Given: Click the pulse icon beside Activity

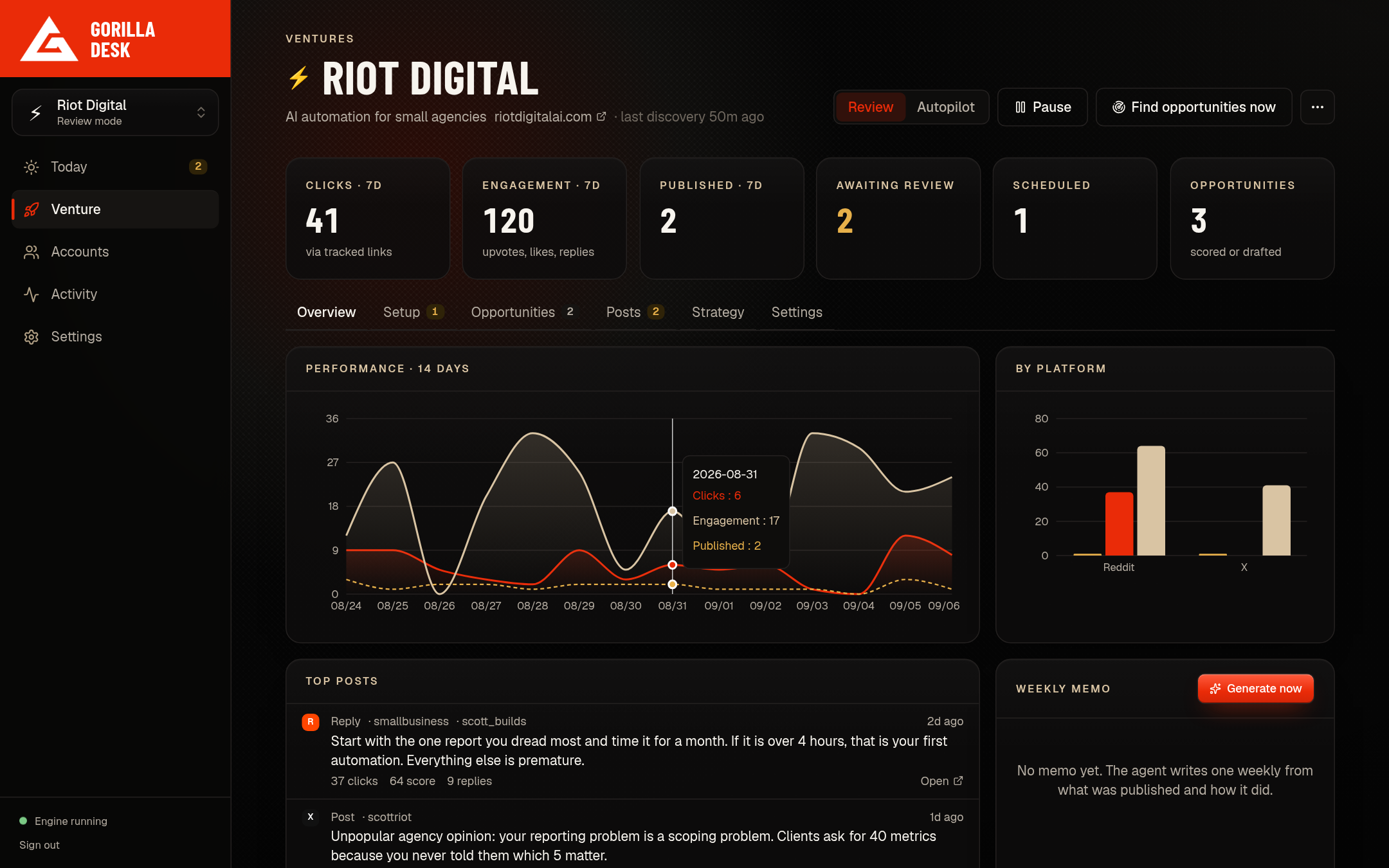Looking at the screenshot, I should [x=31, y=294].
